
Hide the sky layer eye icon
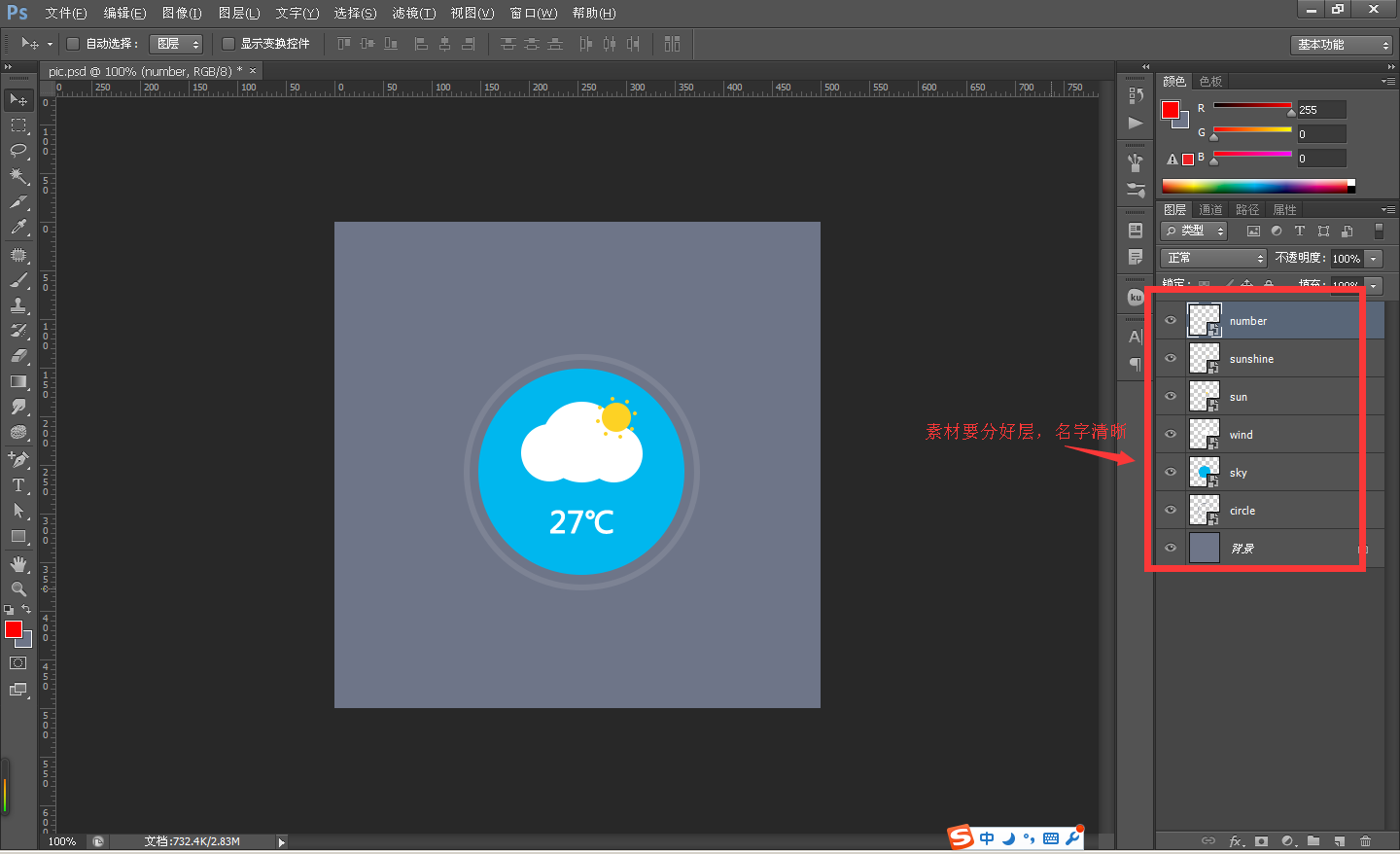click(1171, 472)
